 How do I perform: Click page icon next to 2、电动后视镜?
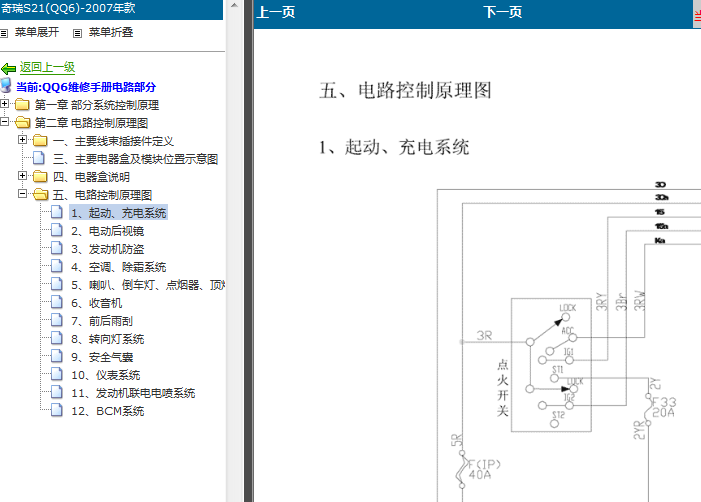[x=57, y=230]
